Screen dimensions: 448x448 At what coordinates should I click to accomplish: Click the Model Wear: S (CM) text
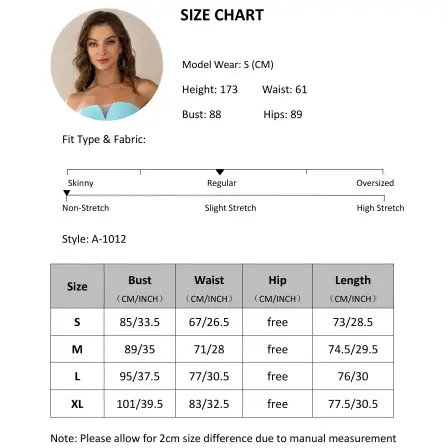click(228, 64)
